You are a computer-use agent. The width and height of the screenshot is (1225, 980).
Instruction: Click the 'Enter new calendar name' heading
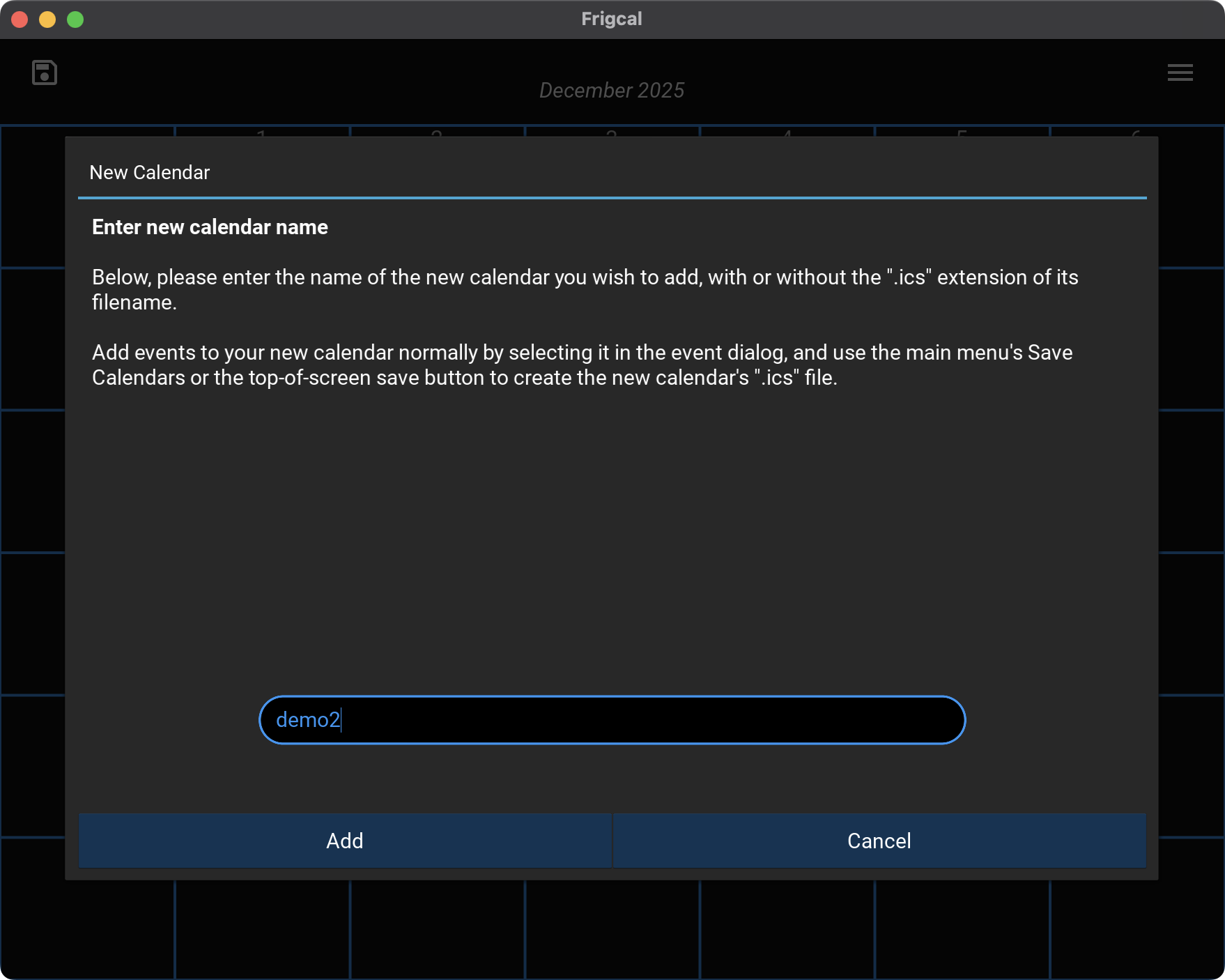point(210,227)
